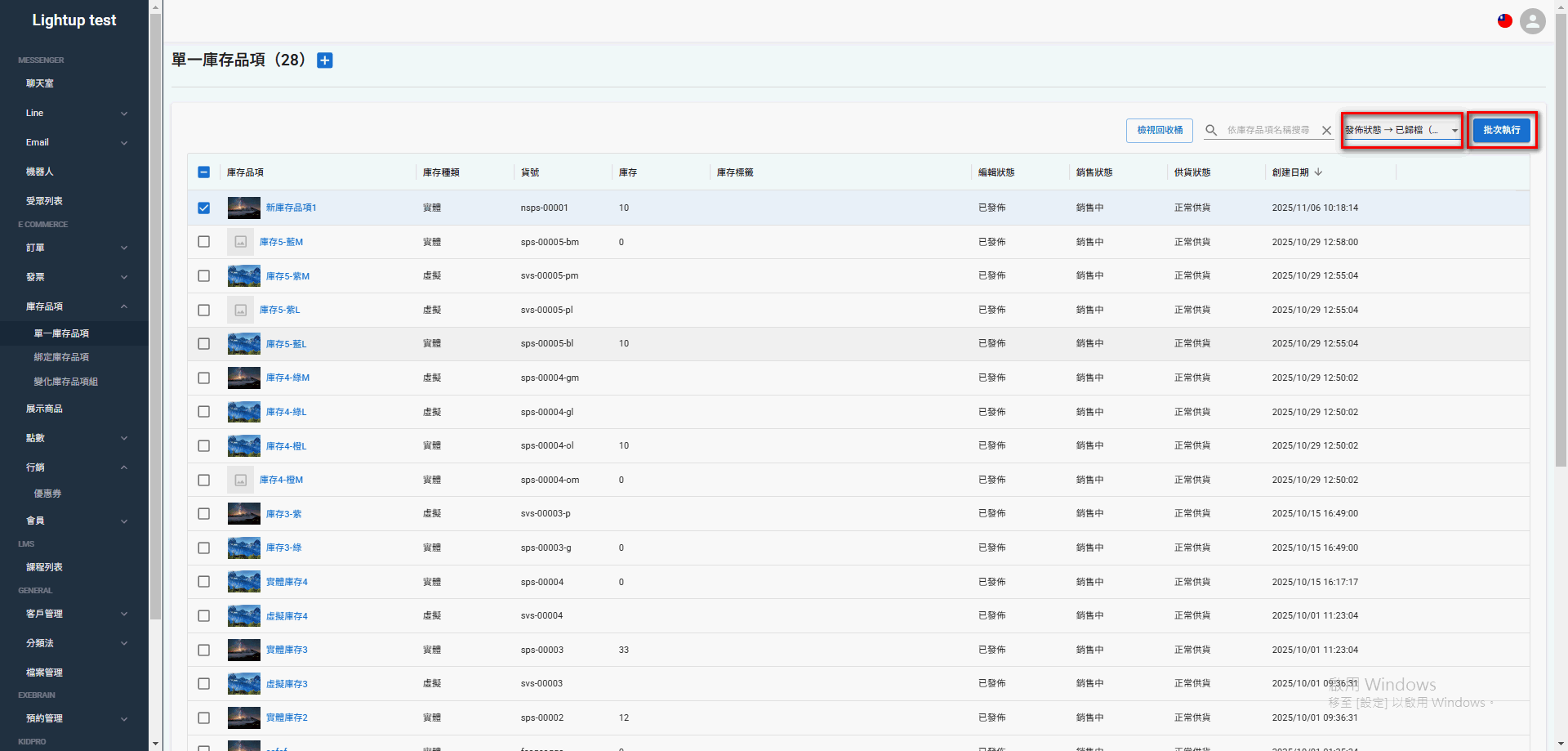Click the placeholder image icon of 庫存5-藍M

tap(240, 241)
